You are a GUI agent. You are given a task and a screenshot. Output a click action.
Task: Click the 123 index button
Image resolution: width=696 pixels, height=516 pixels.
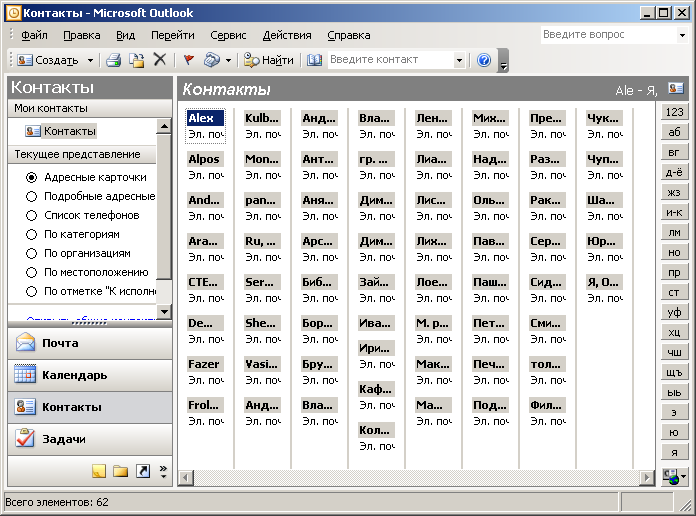(674, 112)
